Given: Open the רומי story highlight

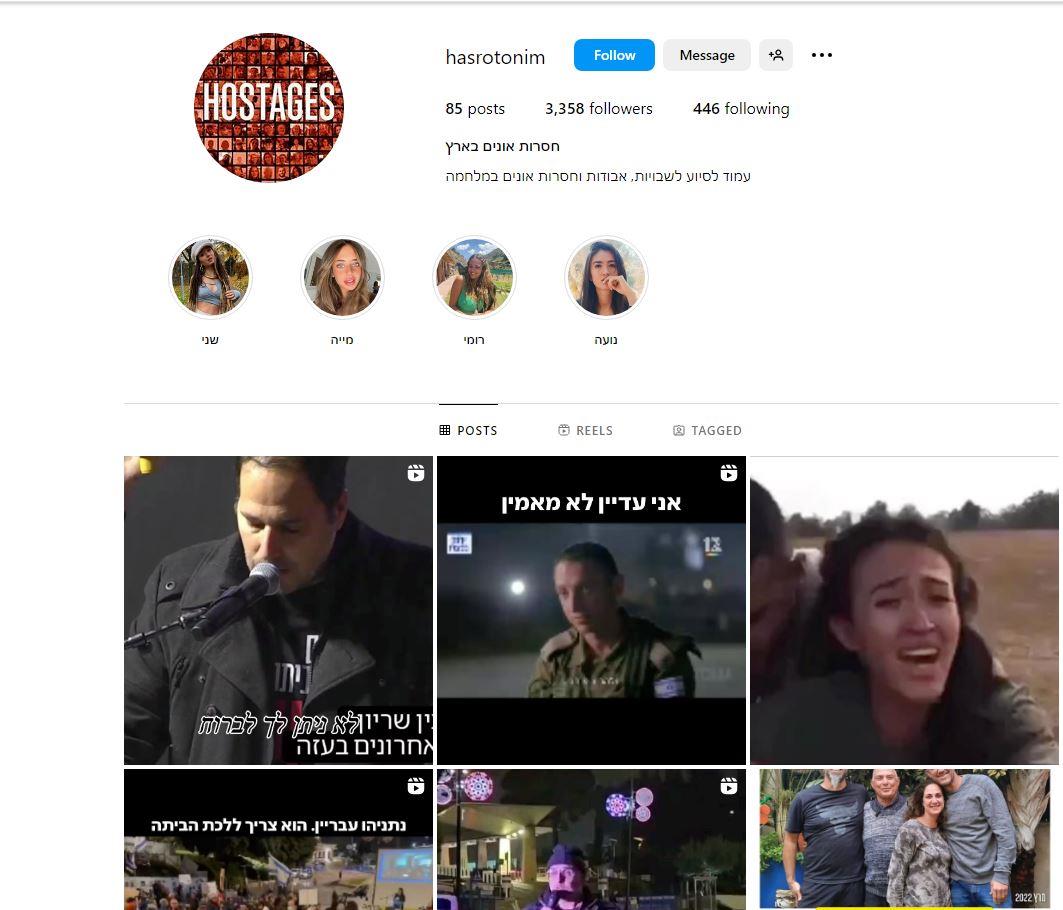Looking at the screenshot, I should click(x=474, y=278).
